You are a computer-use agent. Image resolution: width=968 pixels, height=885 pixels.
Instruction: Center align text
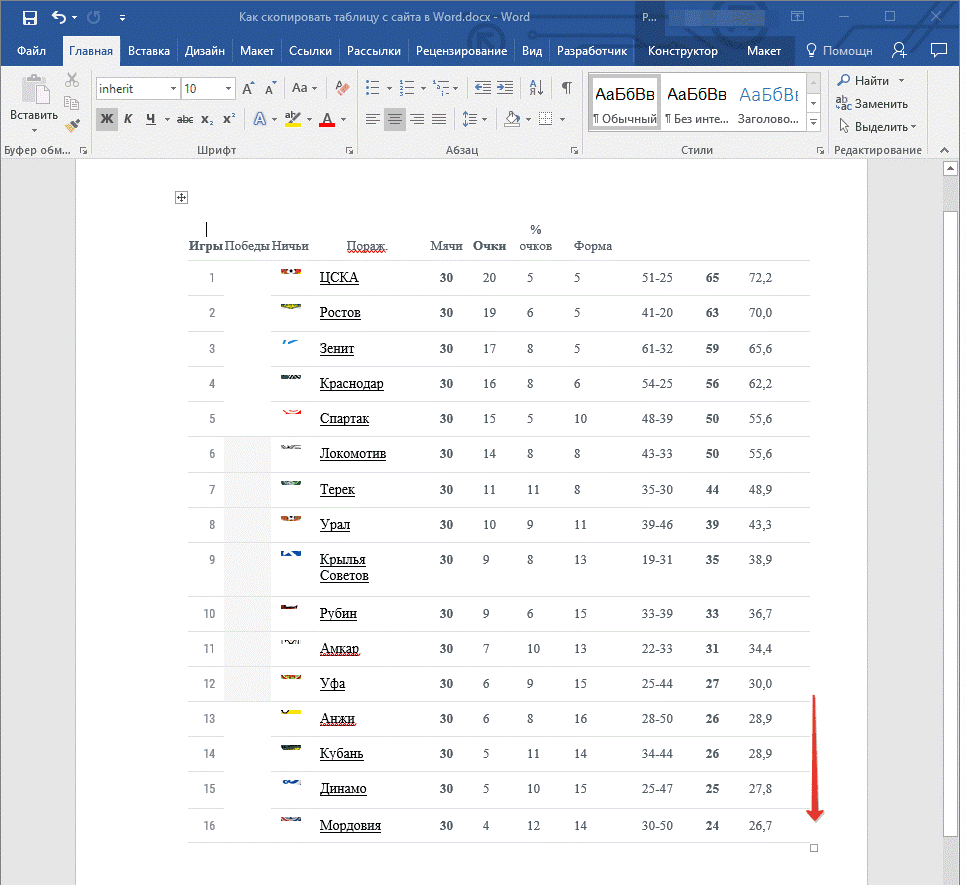tap(394, 119)
